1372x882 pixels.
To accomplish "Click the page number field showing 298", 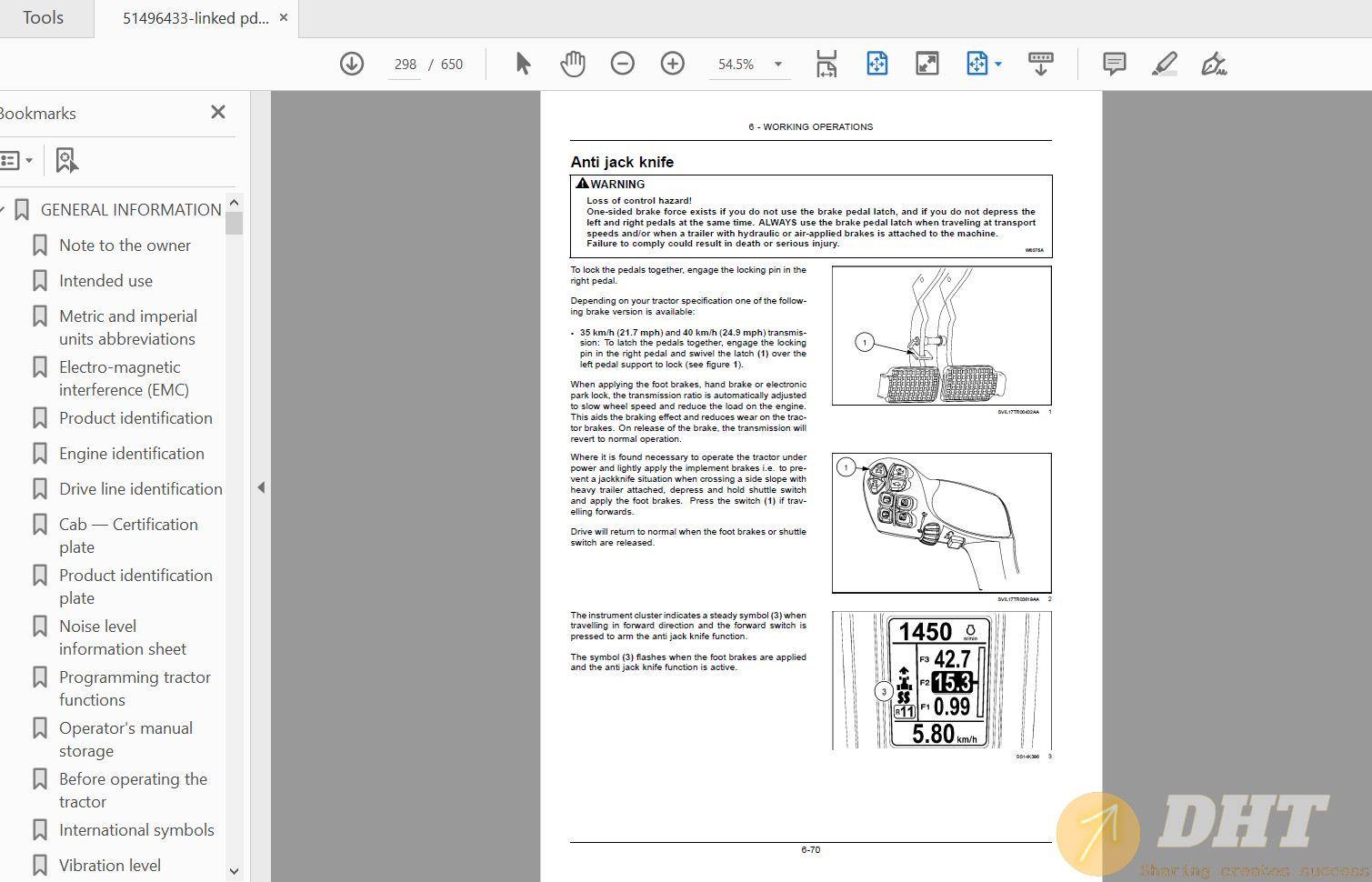I will [405, 65].
